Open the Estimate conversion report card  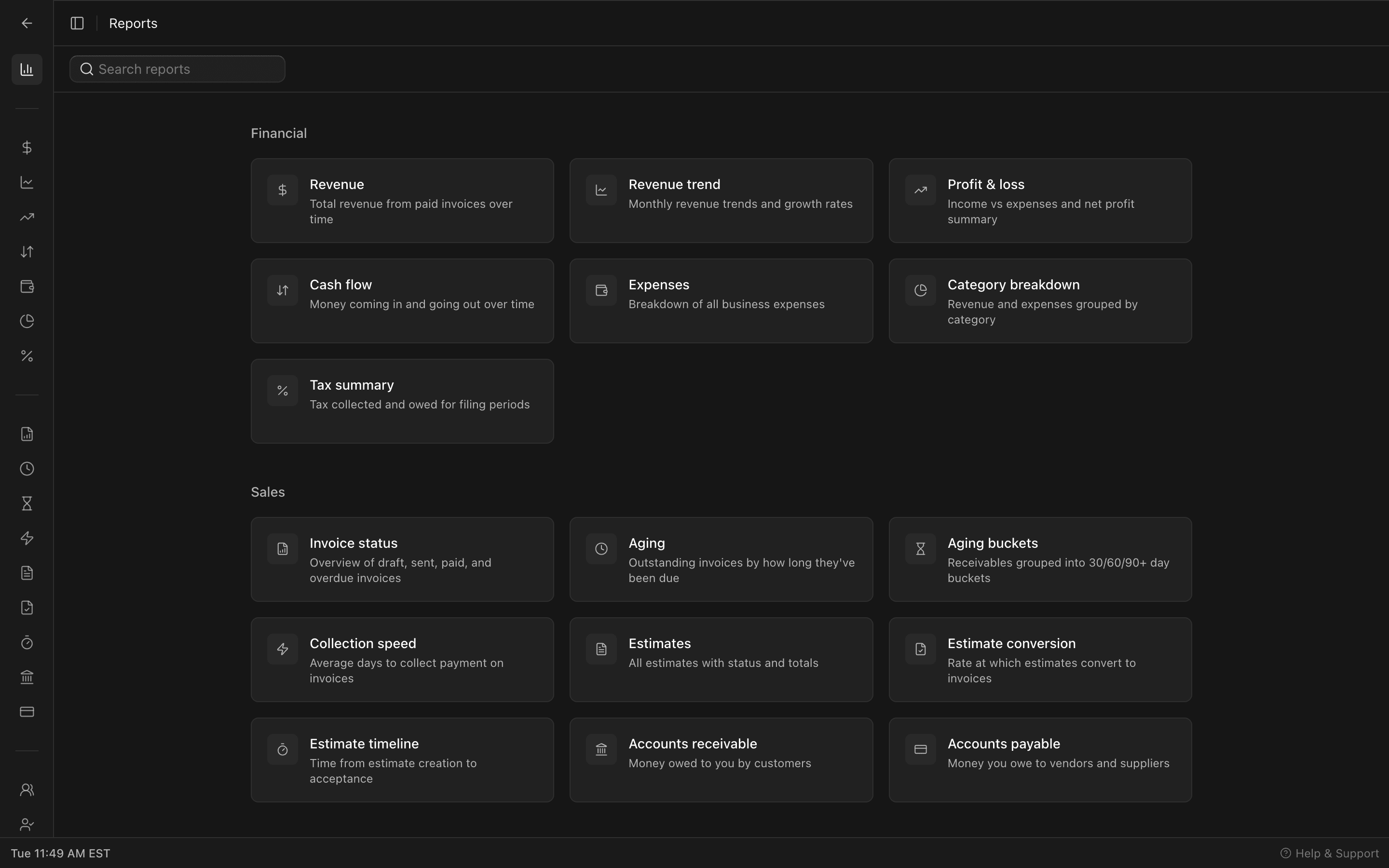1040,660
